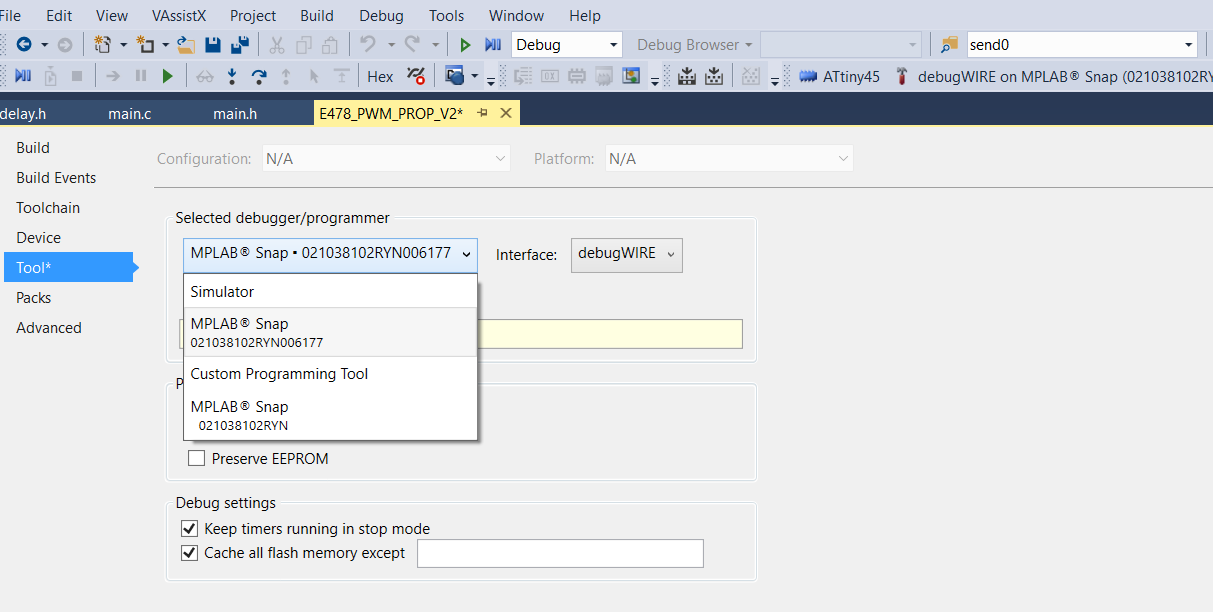Close the E478_PWM_PROP_V2 tab

coord(505,113)
